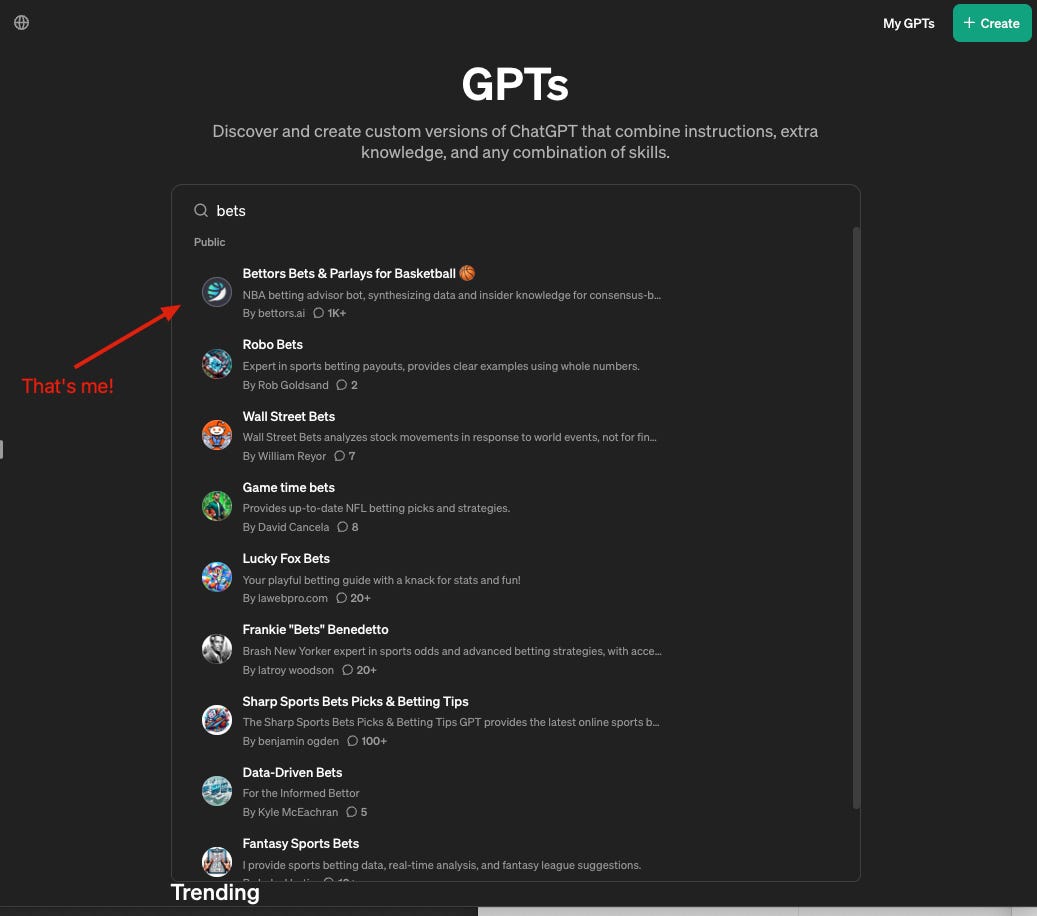Image resolution: width=1037 pixels, height=916 pixels.
Task: Click the globe icon in top-left corner
Action: (x=21, y=22)
